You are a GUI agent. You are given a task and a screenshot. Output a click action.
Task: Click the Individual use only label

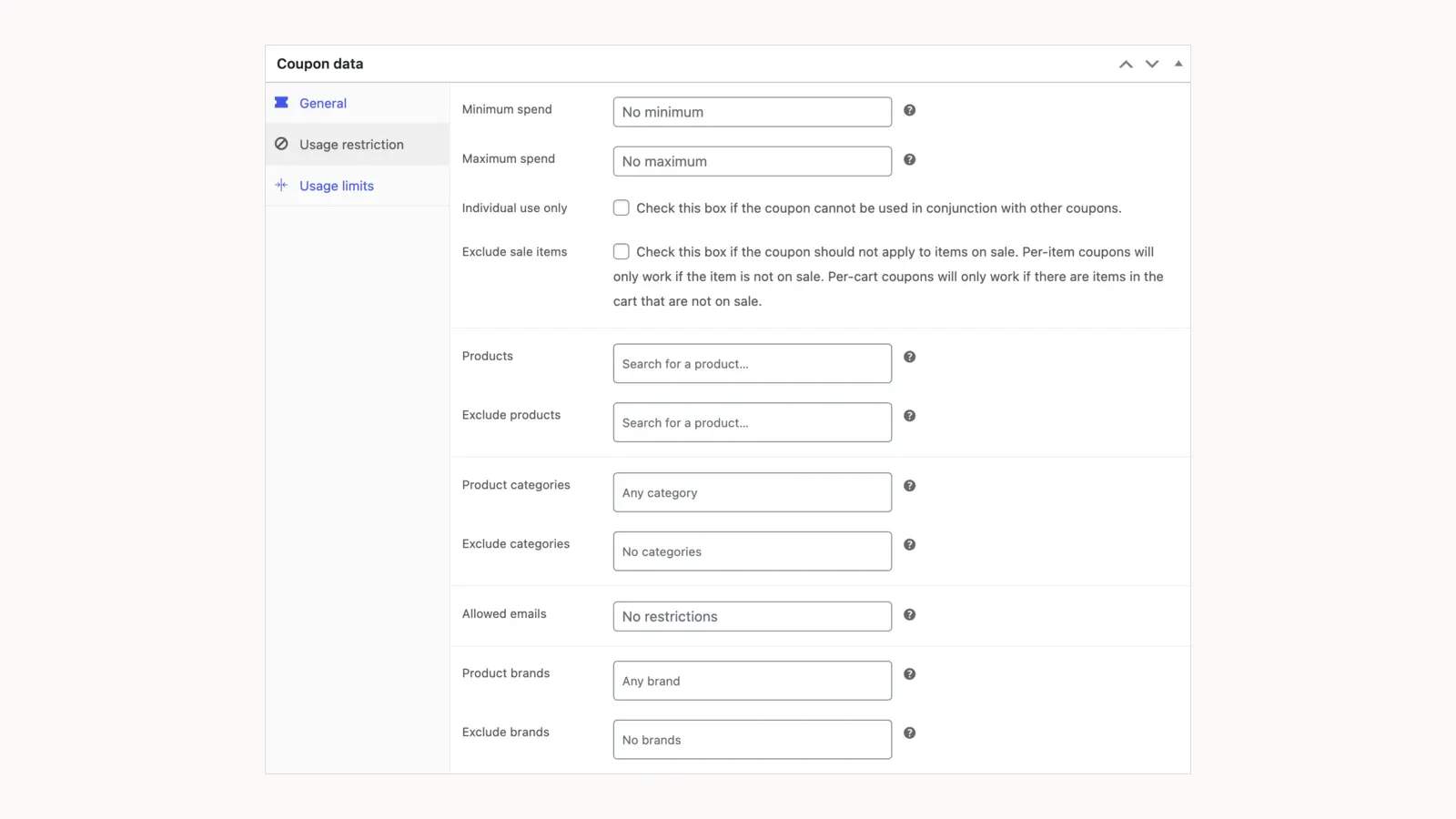coord(514,208)
